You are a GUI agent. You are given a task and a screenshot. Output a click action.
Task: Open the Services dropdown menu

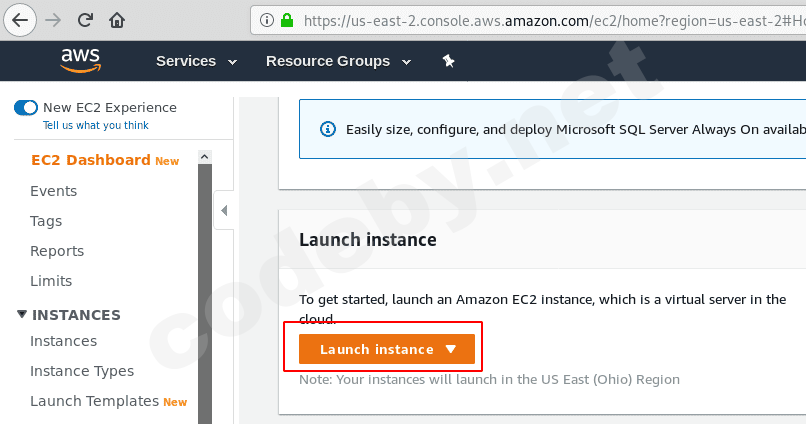[x=196, y=61]
